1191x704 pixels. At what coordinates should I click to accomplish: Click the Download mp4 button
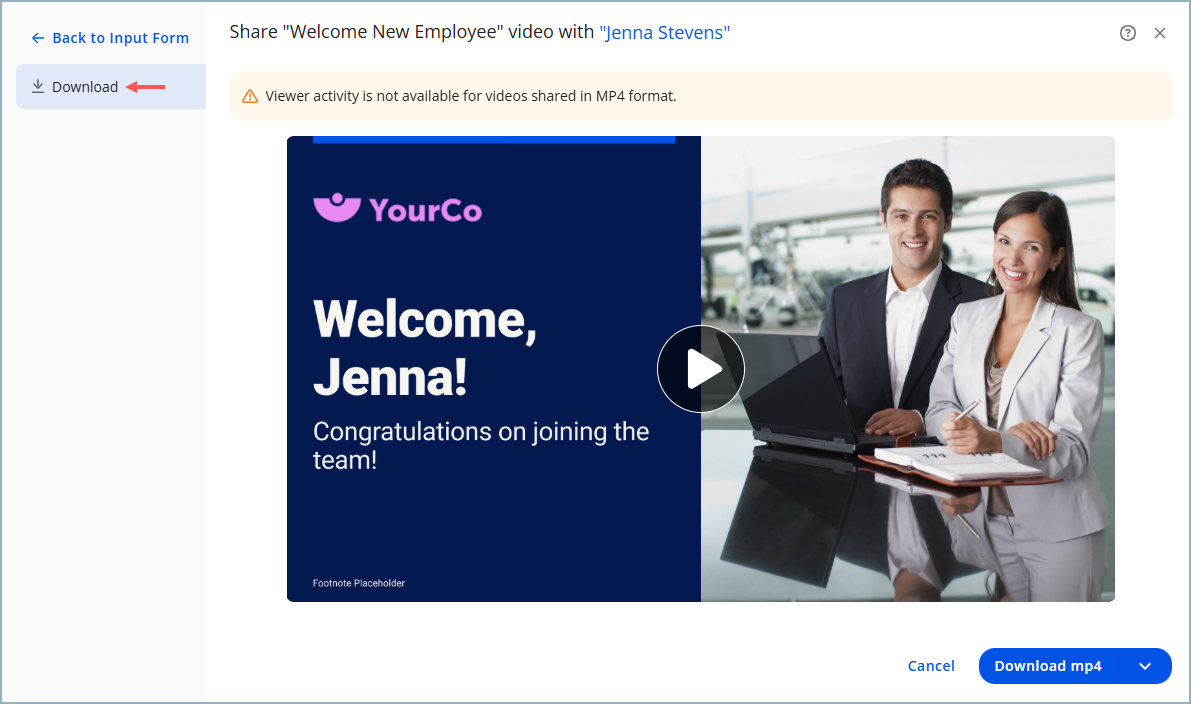click(x=1047, y=666)
